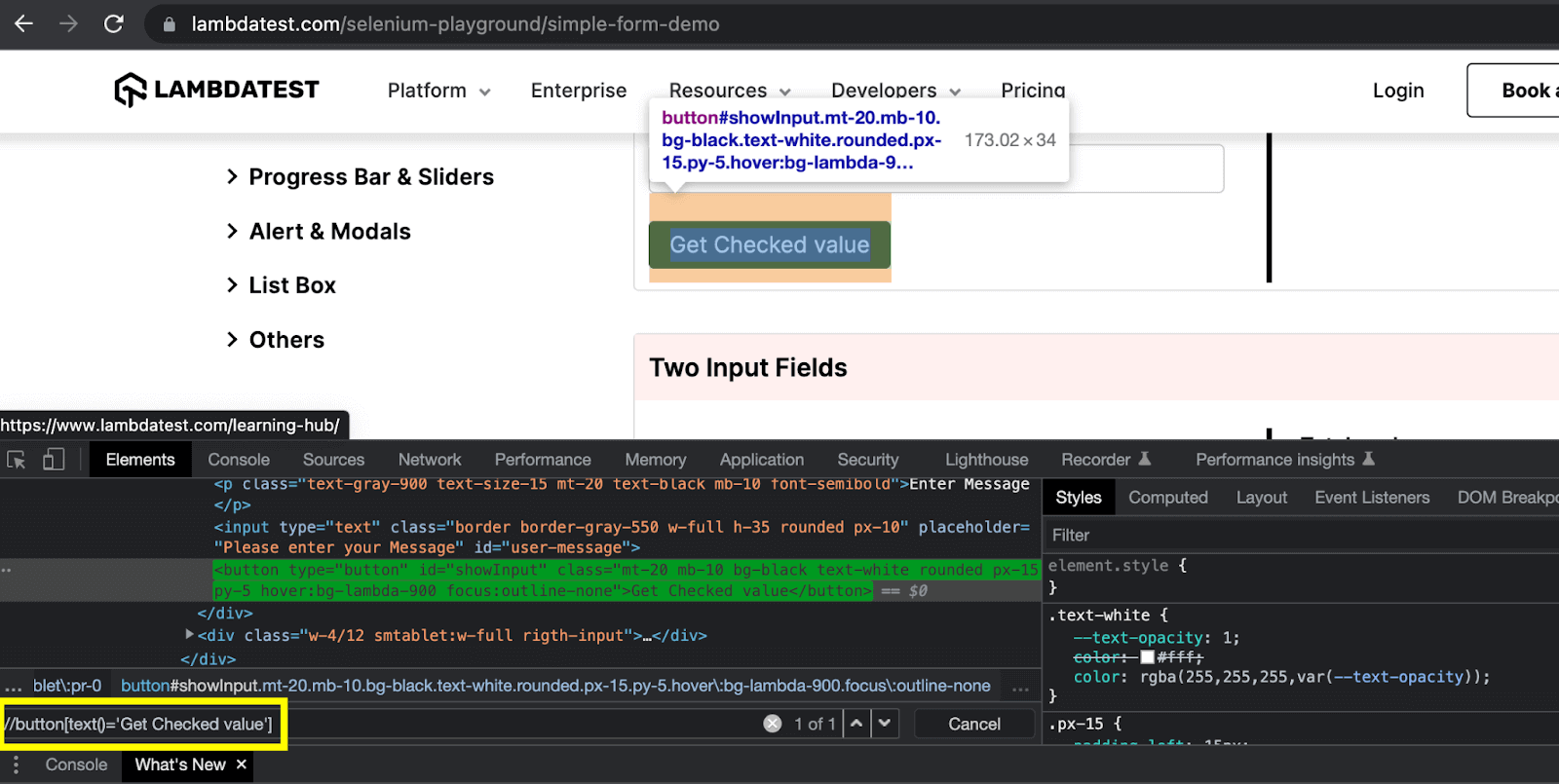
Task: Click the browser back arrow
Action: pos(23,23)
